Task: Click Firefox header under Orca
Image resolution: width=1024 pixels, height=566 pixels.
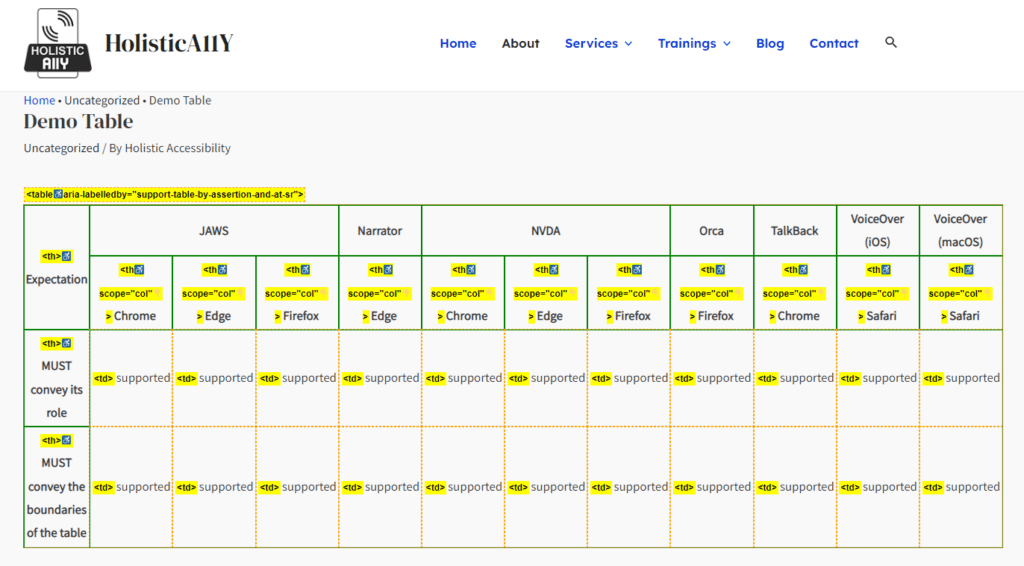Action: pos(712,292)
